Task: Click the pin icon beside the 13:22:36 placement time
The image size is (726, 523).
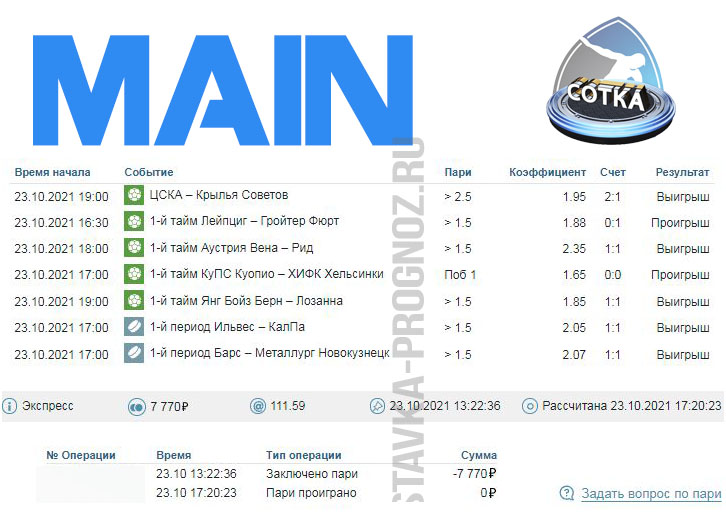Action: tap(377, 406)
